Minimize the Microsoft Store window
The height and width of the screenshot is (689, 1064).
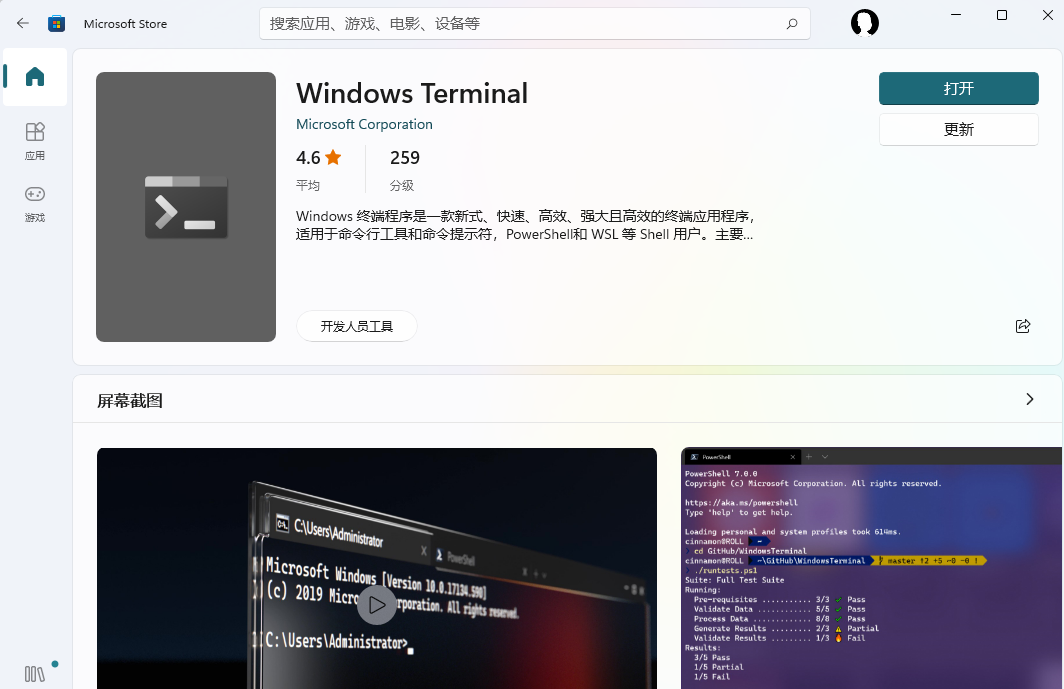[956, 15]
